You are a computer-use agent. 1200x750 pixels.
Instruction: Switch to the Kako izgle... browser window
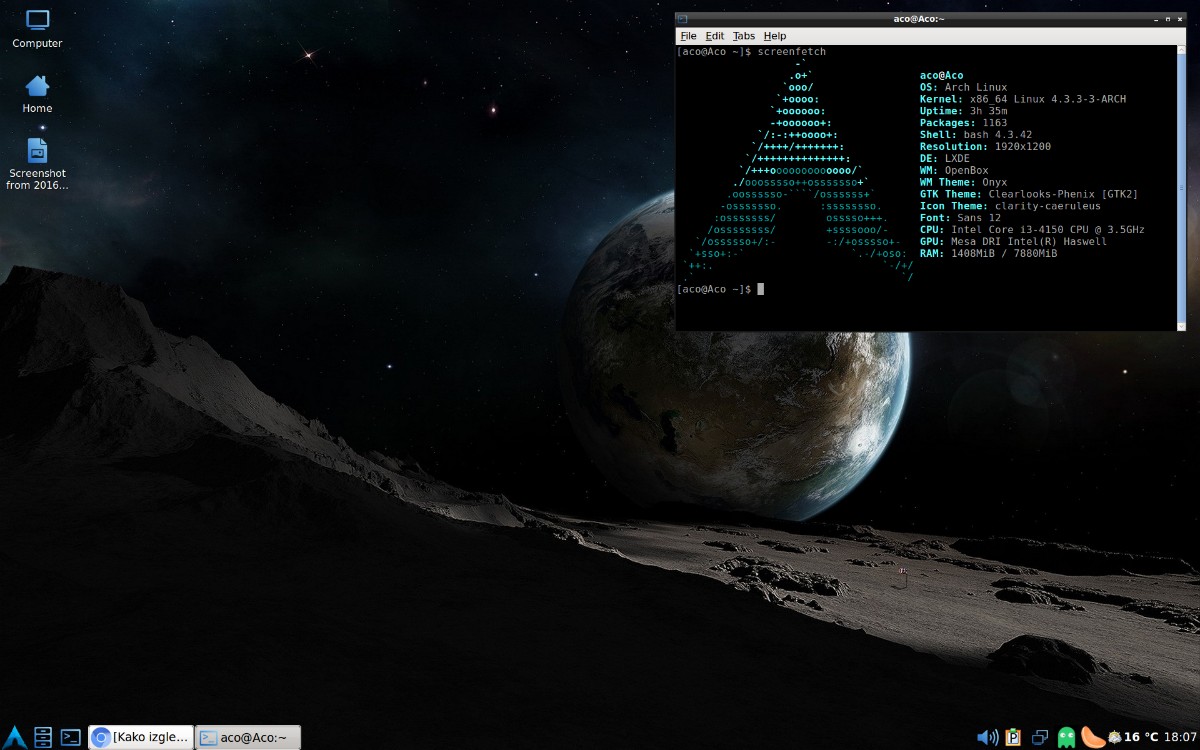[140, 737]
